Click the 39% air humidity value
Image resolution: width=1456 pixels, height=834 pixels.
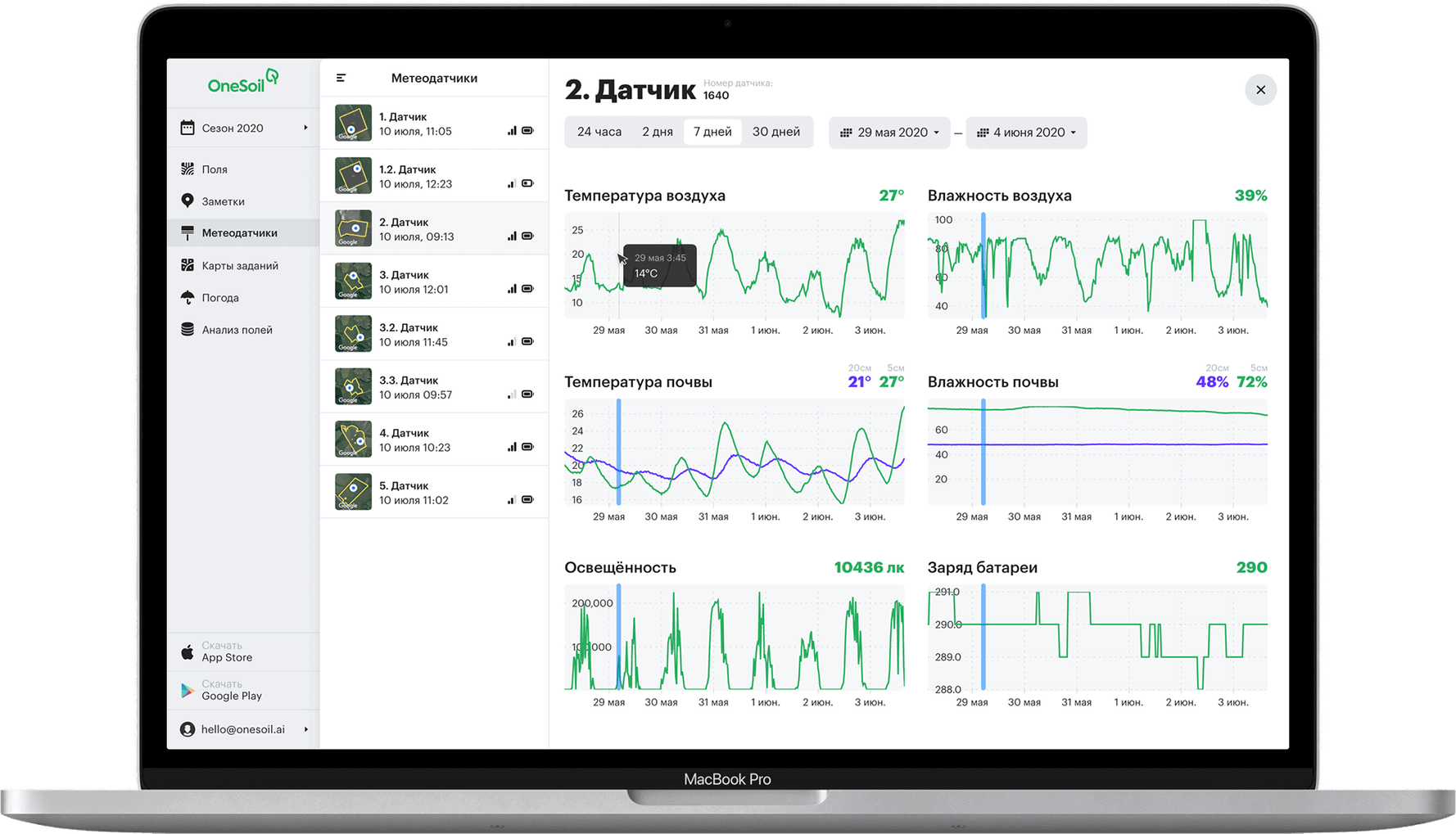point(1250,196)
